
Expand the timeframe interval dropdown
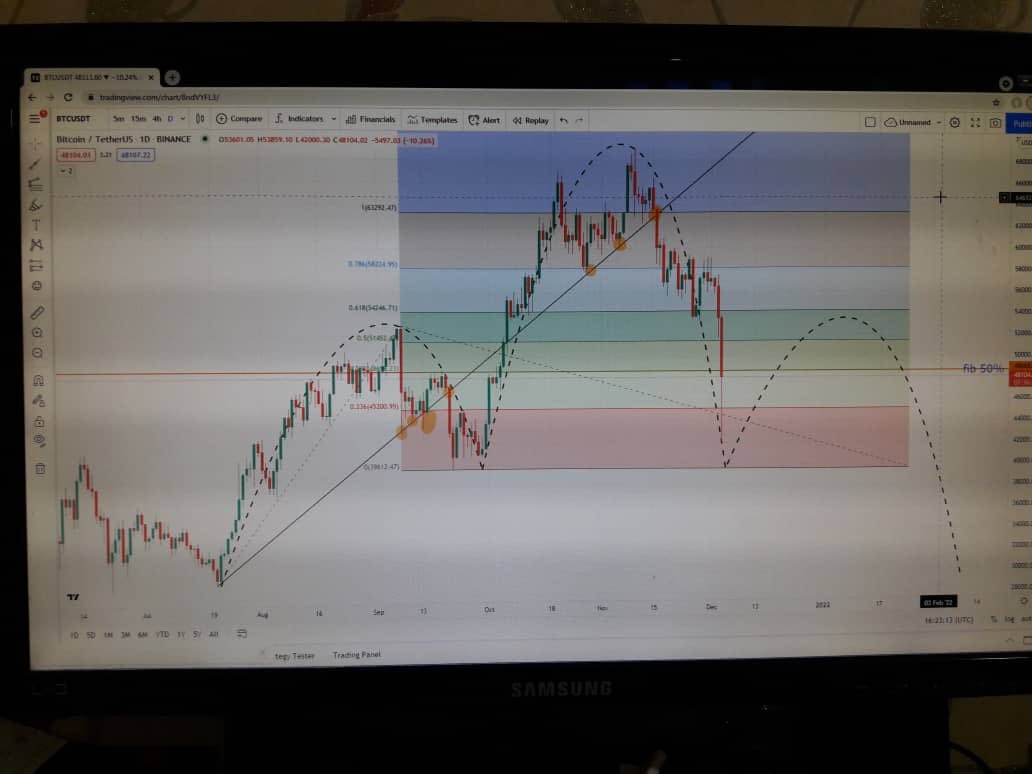click(x=183, y=118)
